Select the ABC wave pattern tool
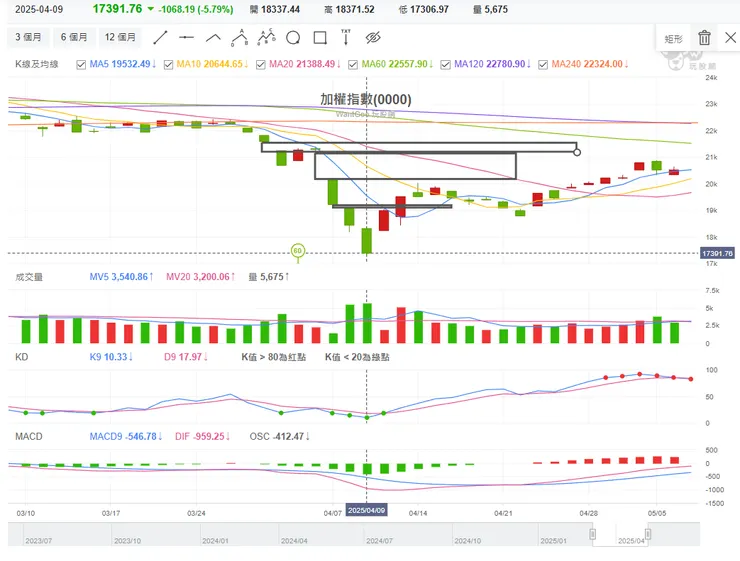The height and width of the screenshot is (561, 740). click(240, 37)
